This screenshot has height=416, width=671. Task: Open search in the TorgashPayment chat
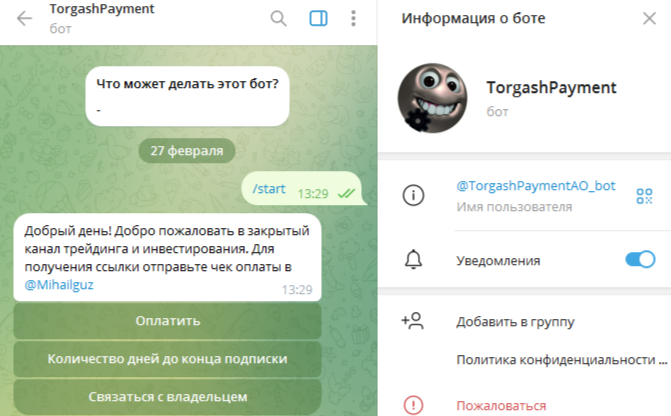tap(278, 18)
